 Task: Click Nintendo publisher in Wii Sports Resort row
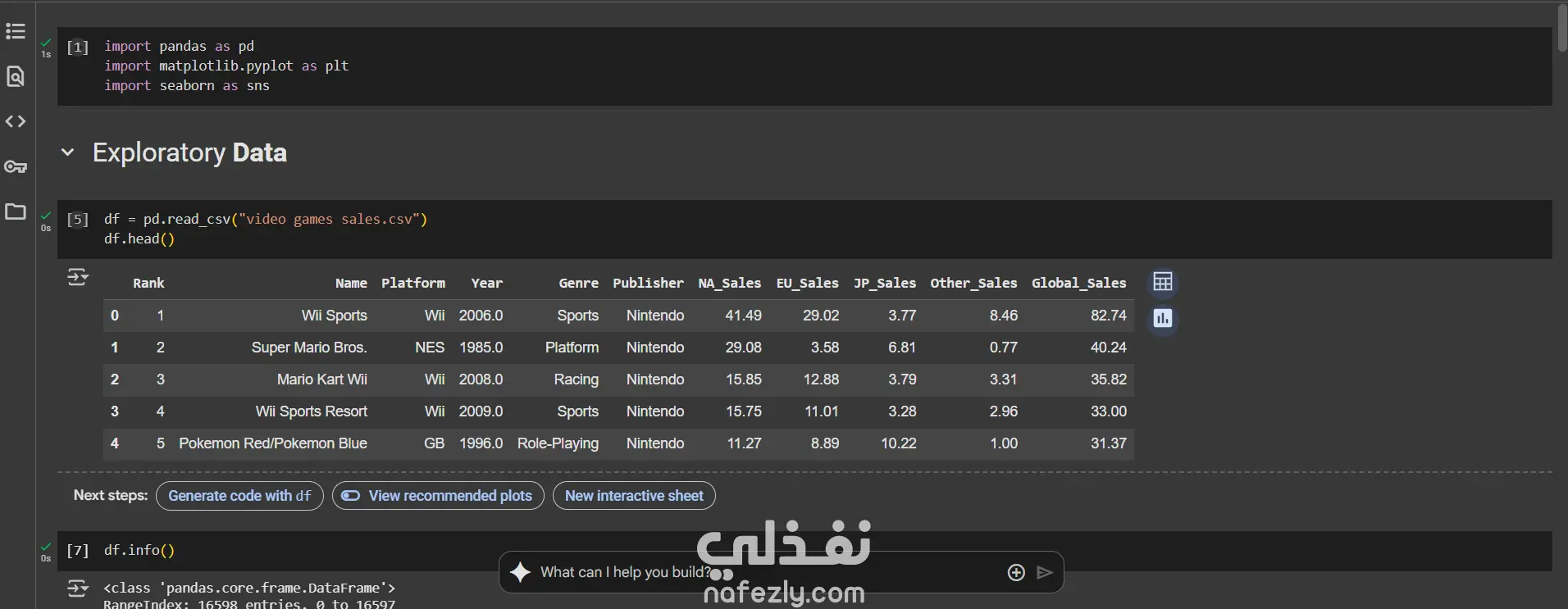coord(655,411)
